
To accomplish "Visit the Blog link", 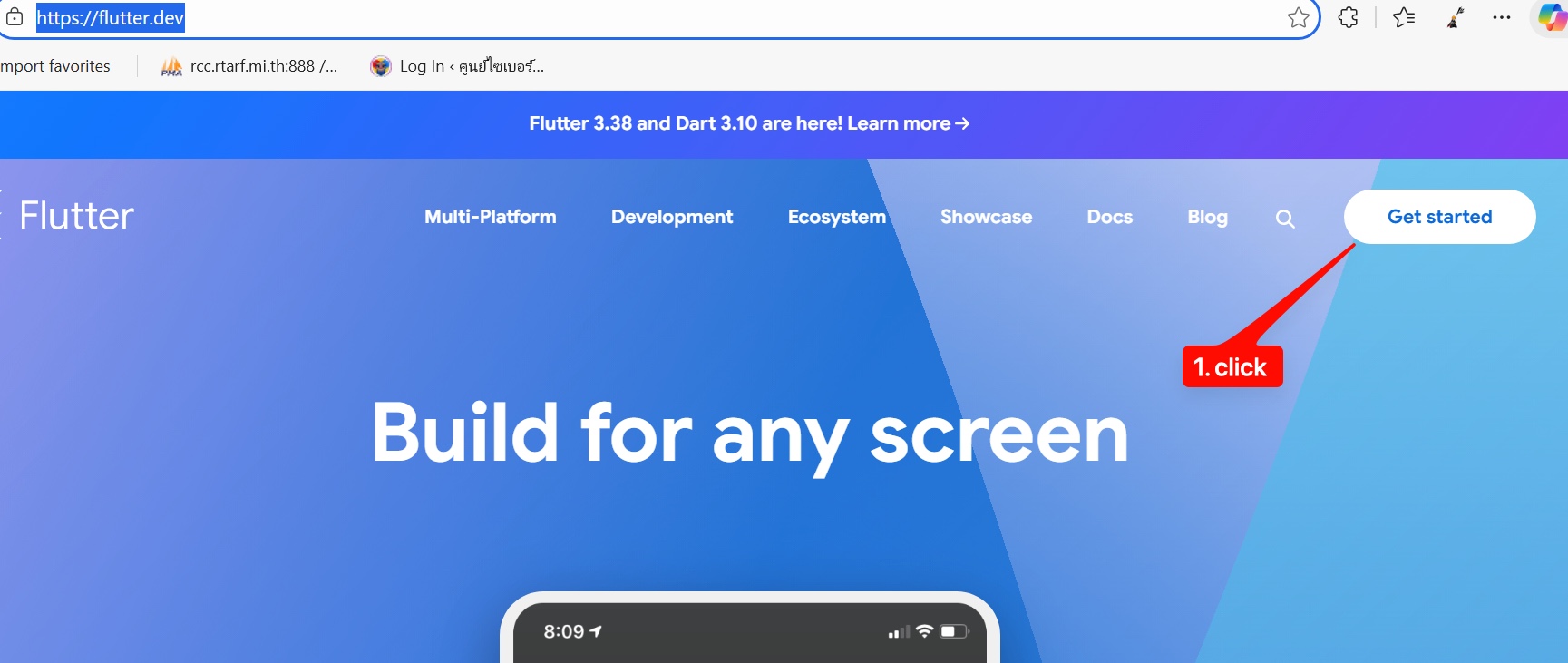I will click(1207, 217).
